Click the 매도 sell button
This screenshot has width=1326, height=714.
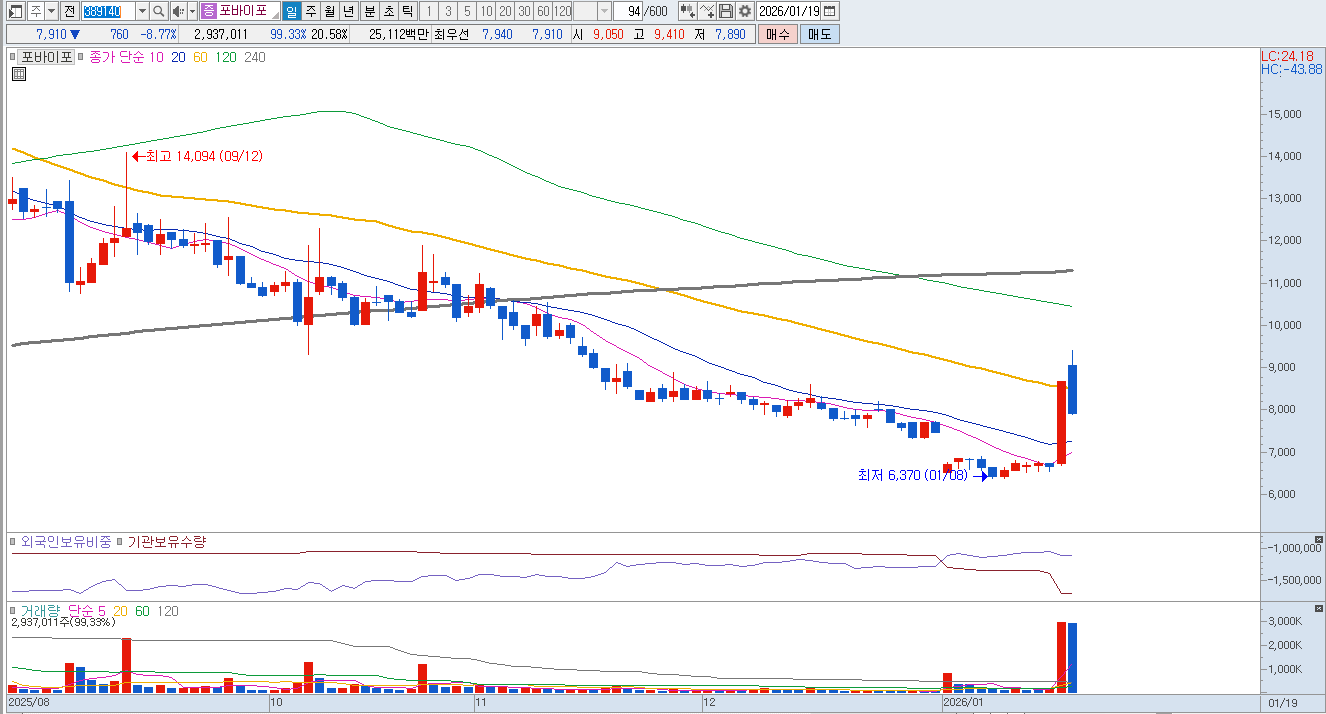click(819, 34)
